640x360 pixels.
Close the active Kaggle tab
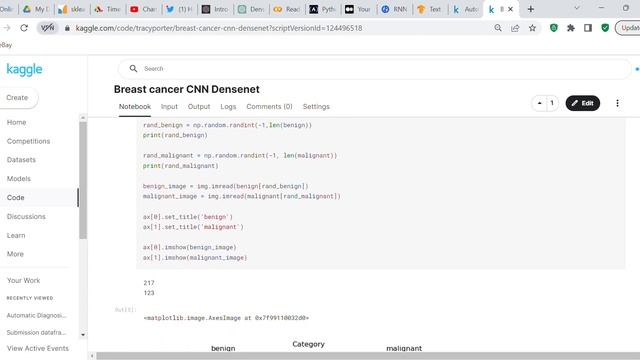(510, 9)
